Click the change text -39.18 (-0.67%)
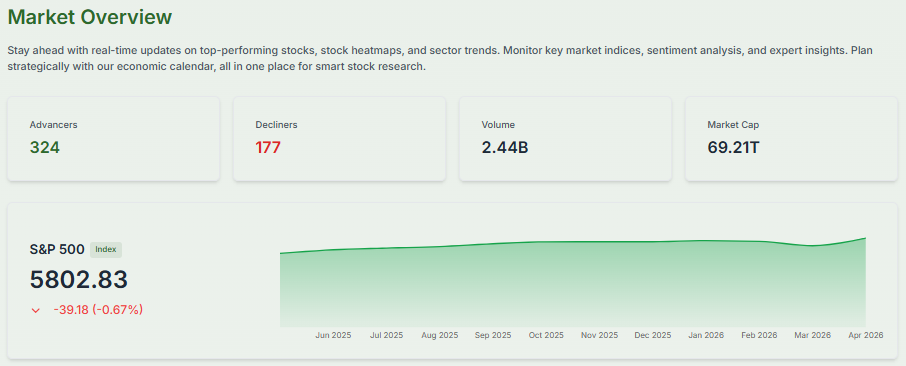906x366 pixels. pyautogui.click(x=98, y=310)
